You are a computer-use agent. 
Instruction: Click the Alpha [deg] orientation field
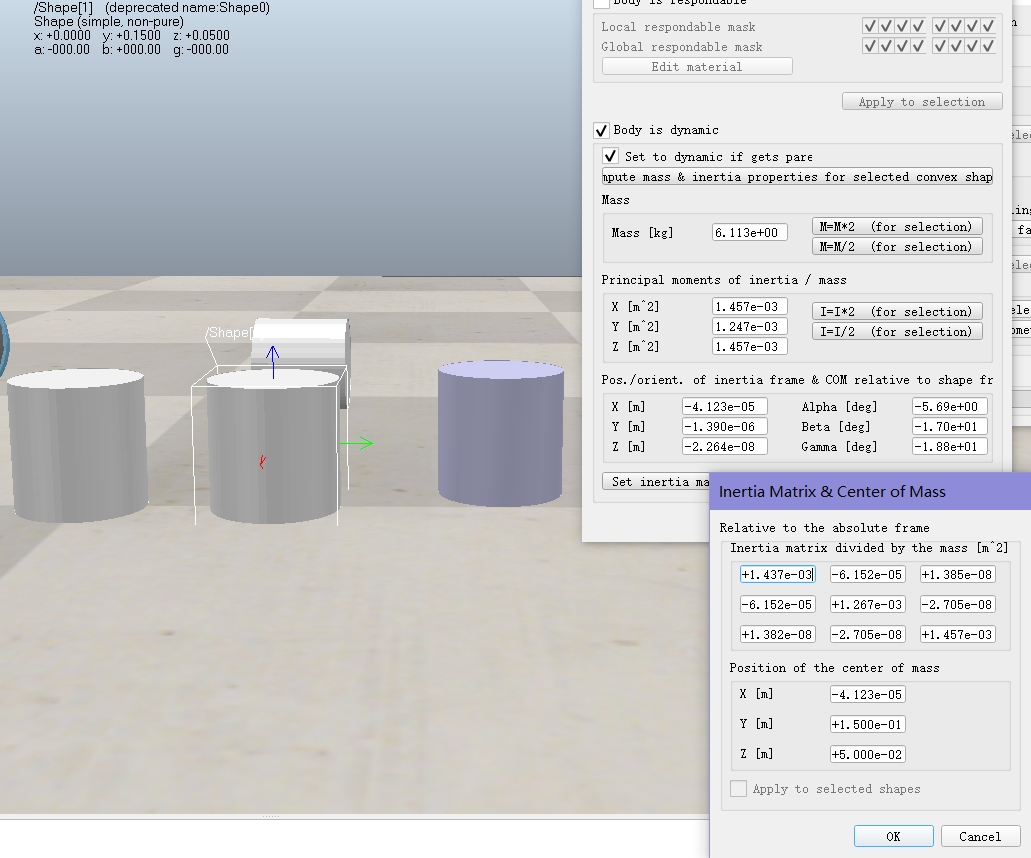click(x=949, y=407)
